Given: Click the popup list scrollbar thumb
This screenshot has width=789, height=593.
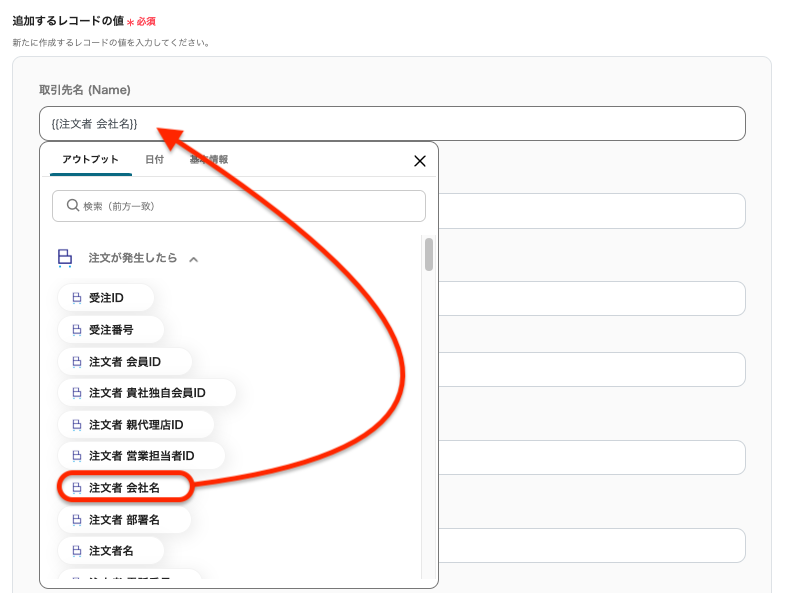Looking at the screenshot, I should [x=429, y=254].
